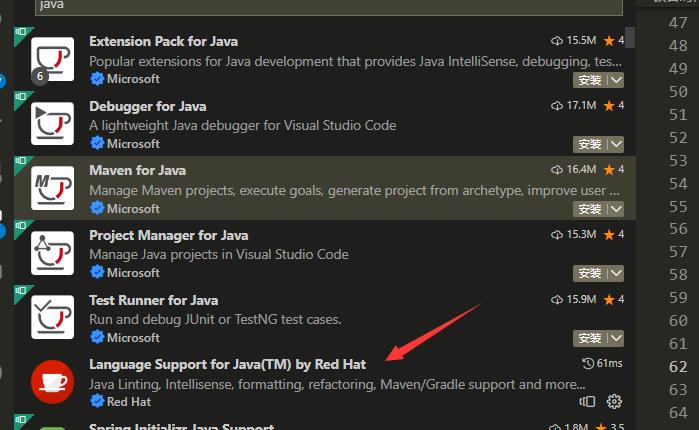Viewport: 699px width, 430px height.
Task: Click the 61ms activation time clock icon
Action: pos(588,364)
